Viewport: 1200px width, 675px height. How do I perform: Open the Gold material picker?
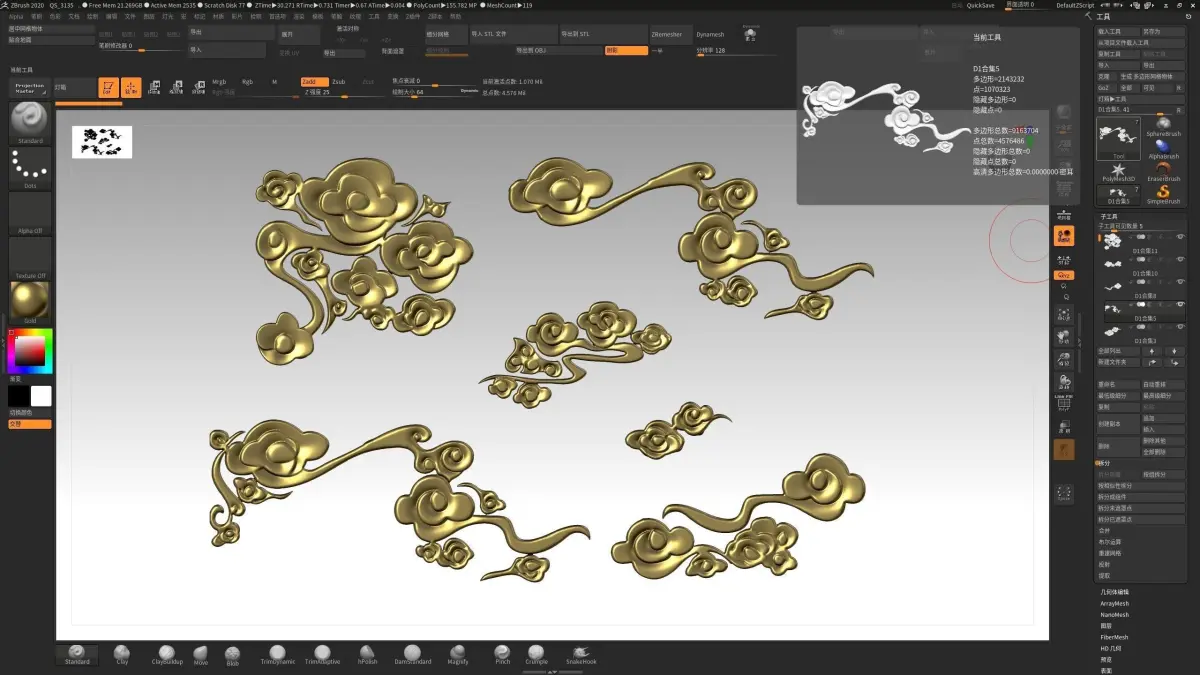[x=30, y=304]
